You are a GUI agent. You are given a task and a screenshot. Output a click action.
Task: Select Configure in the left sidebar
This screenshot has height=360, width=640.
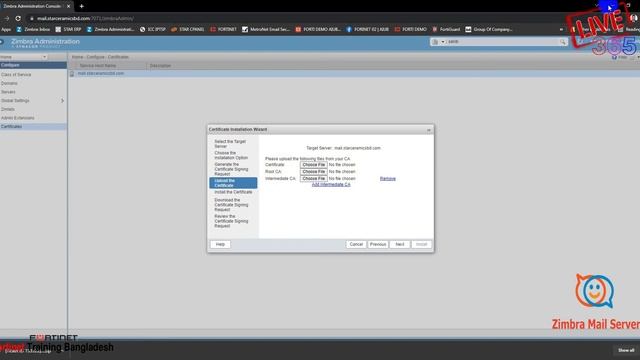[33, 65]
